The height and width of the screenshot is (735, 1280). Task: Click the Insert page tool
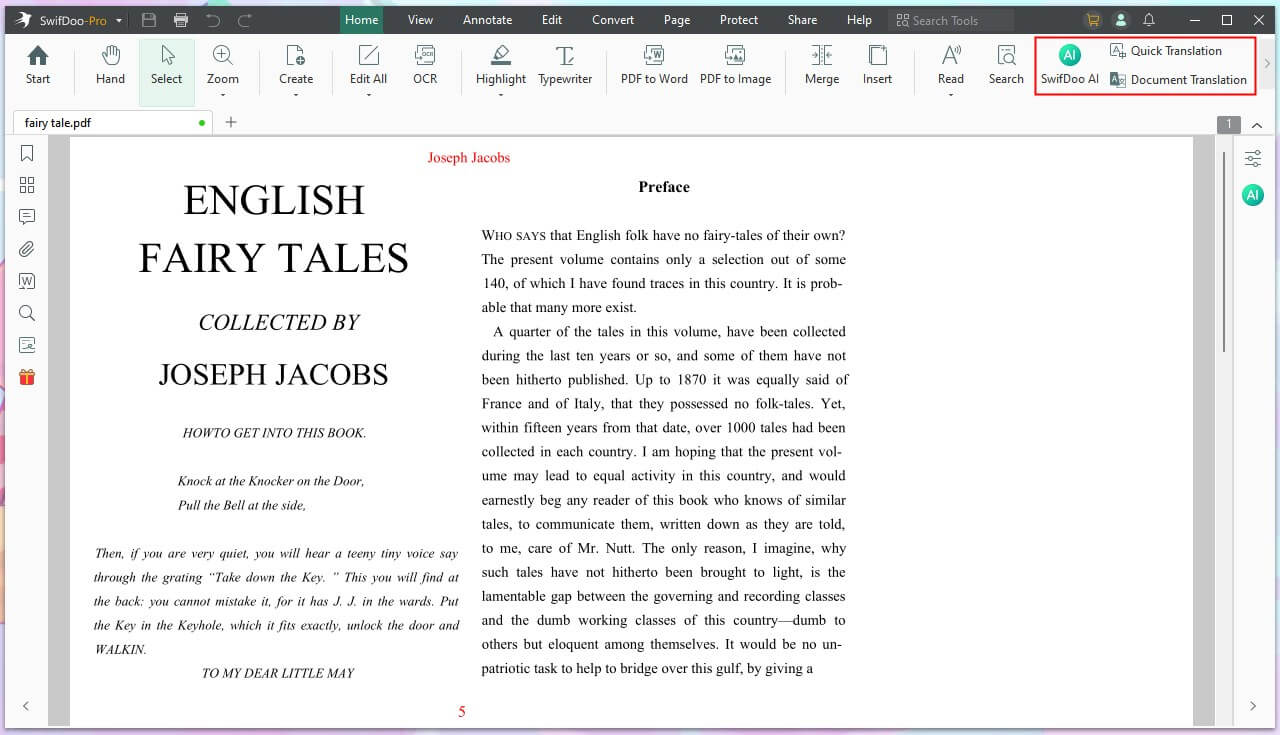point(877,65)
